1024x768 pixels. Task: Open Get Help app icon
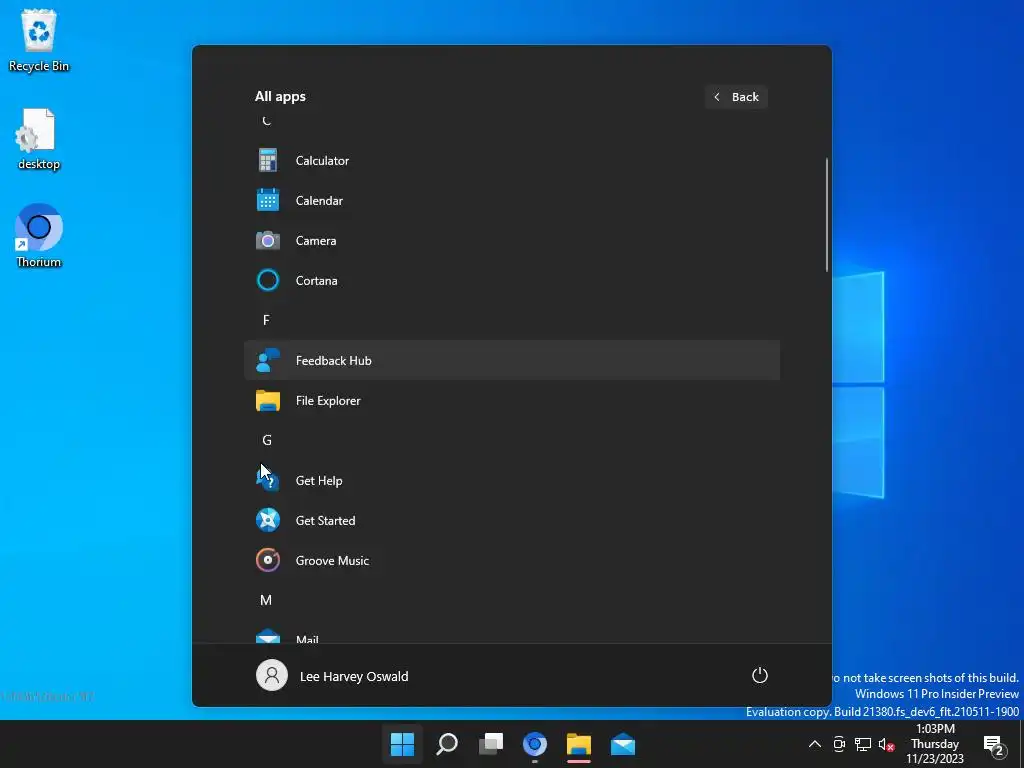tap(268, 480)
